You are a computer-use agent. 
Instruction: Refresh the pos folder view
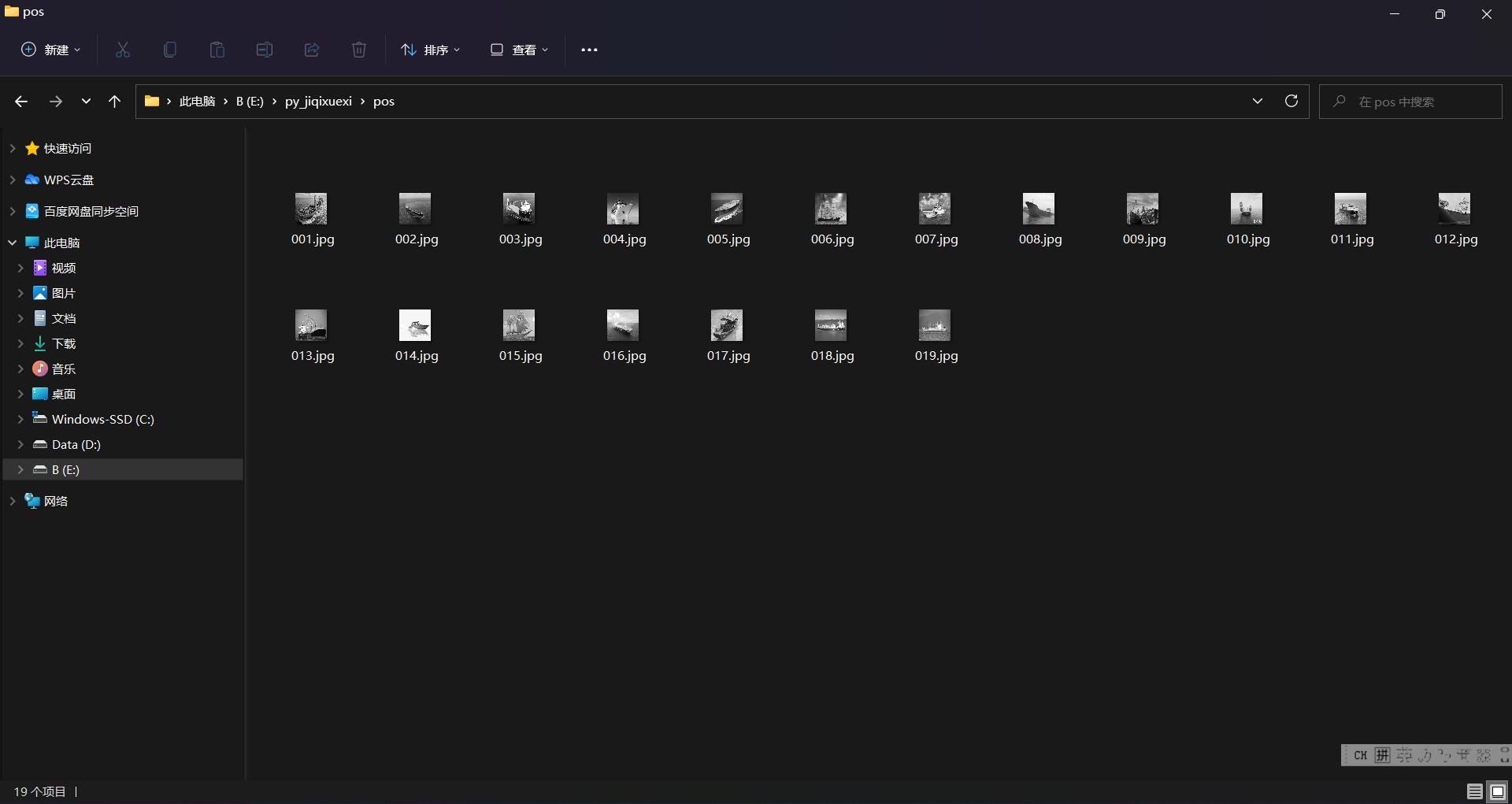pyautogui.click(x=1291, y=101)
